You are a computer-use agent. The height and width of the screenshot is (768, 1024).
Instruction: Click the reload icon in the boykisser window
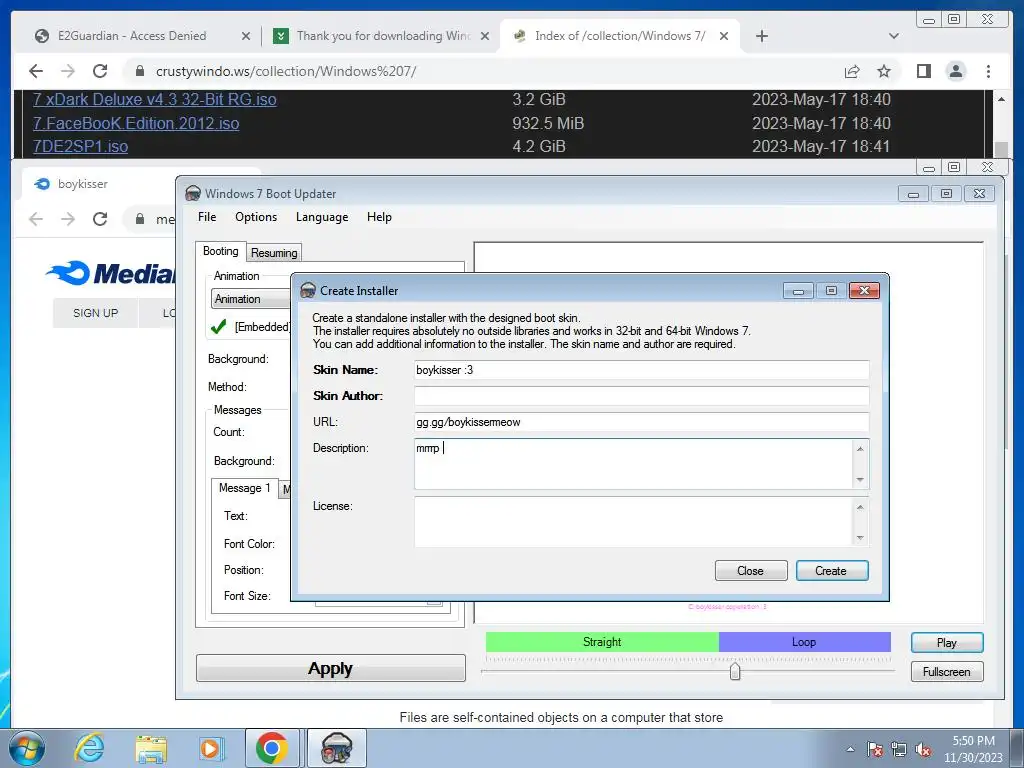100,219
